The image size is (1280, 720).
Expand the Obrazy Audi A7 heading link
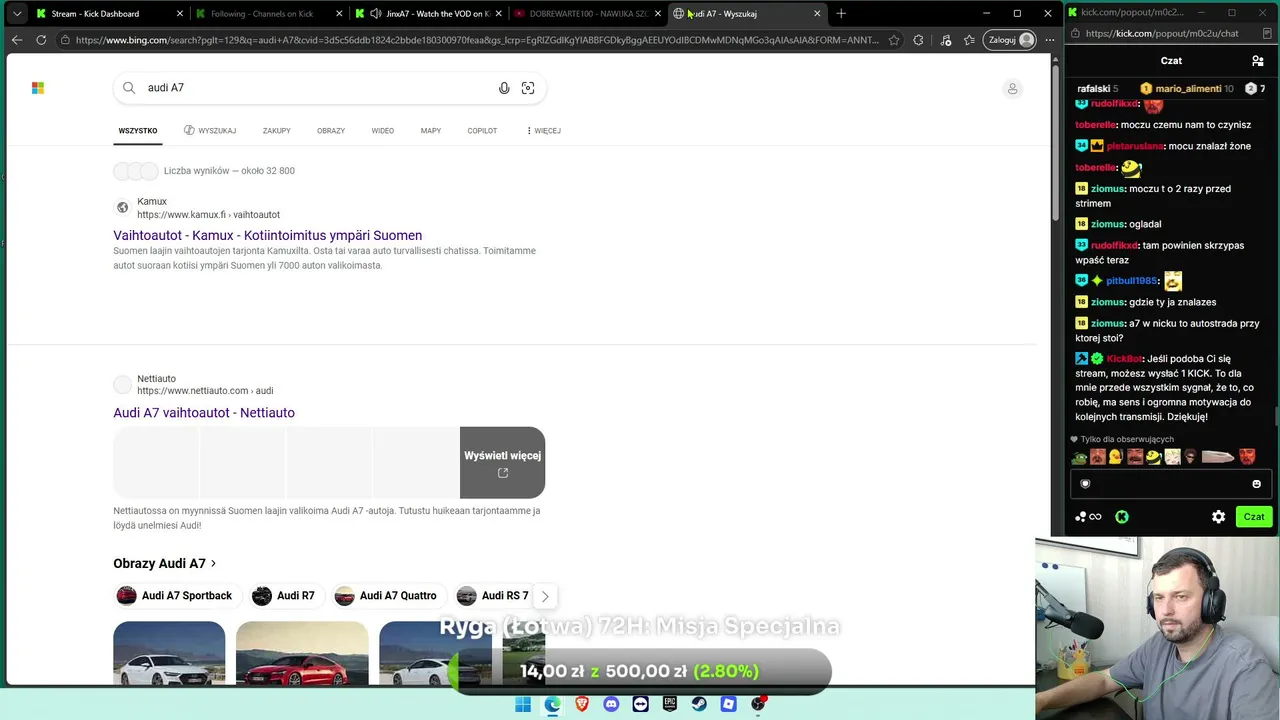(165, 564)
